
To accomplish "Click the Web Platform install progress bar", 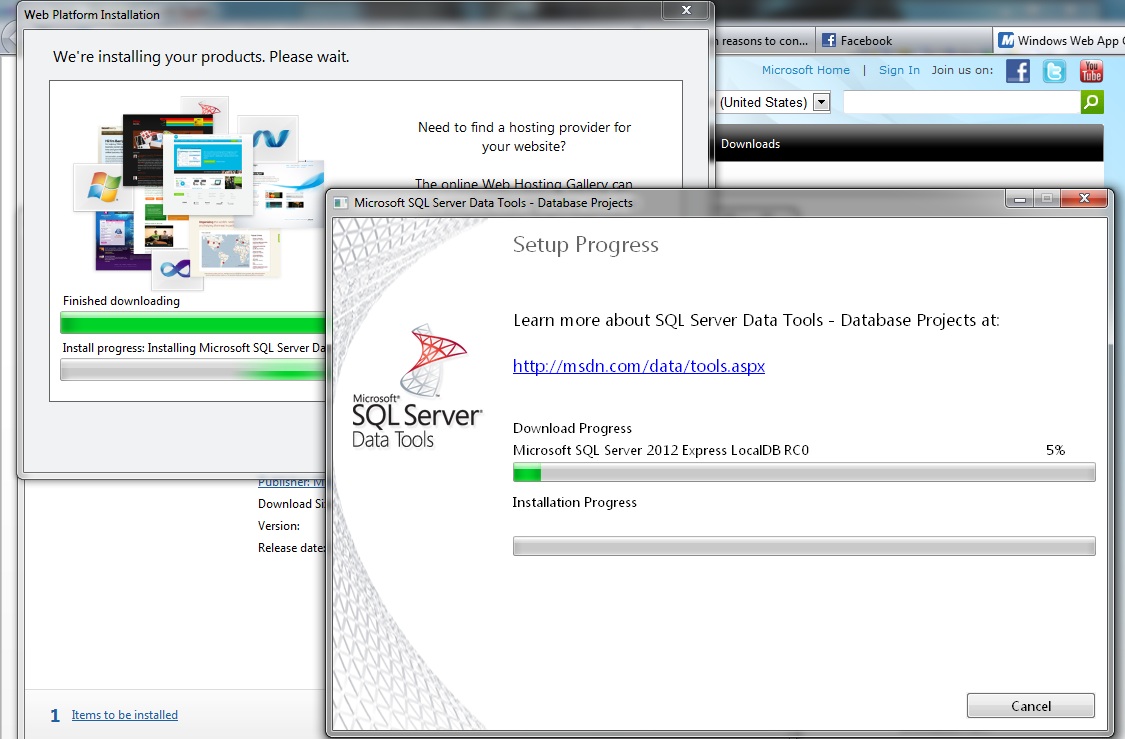I will click(x=193, y=370).
